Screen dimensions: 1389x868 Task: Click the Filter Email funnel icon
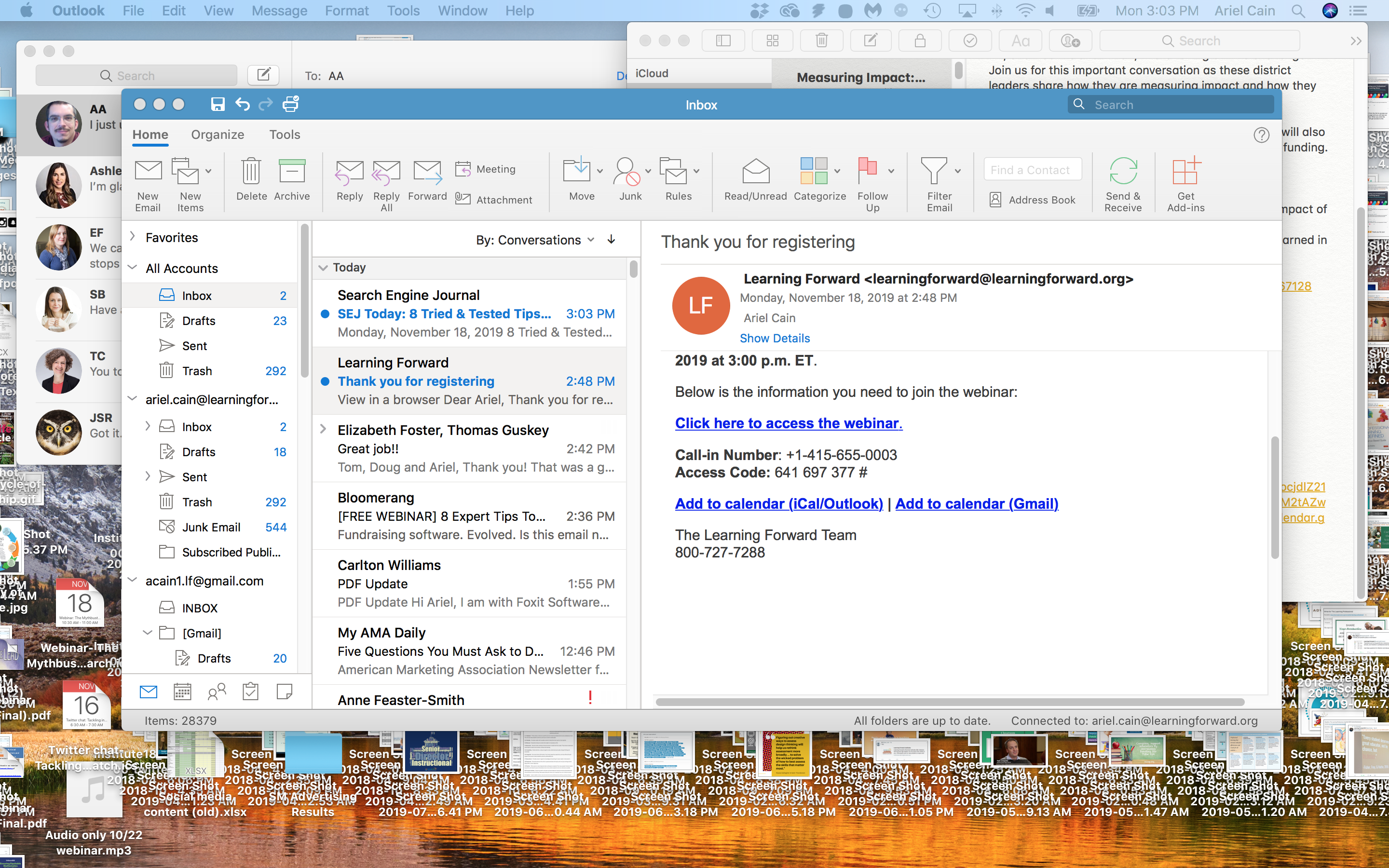(934, 171)
